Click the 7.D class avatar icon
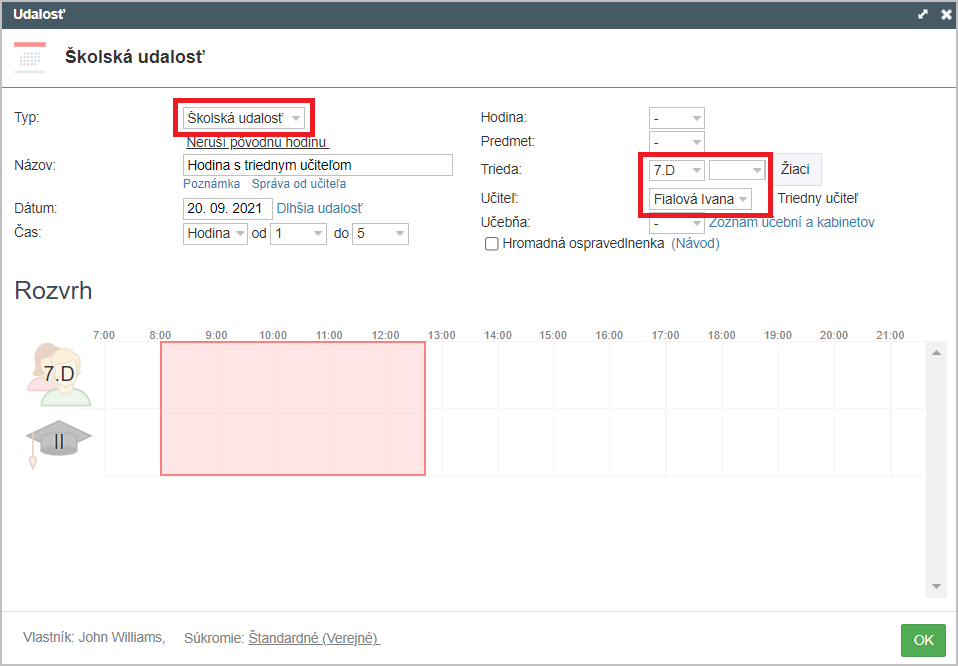958x666 pixels. click(59, 375)
